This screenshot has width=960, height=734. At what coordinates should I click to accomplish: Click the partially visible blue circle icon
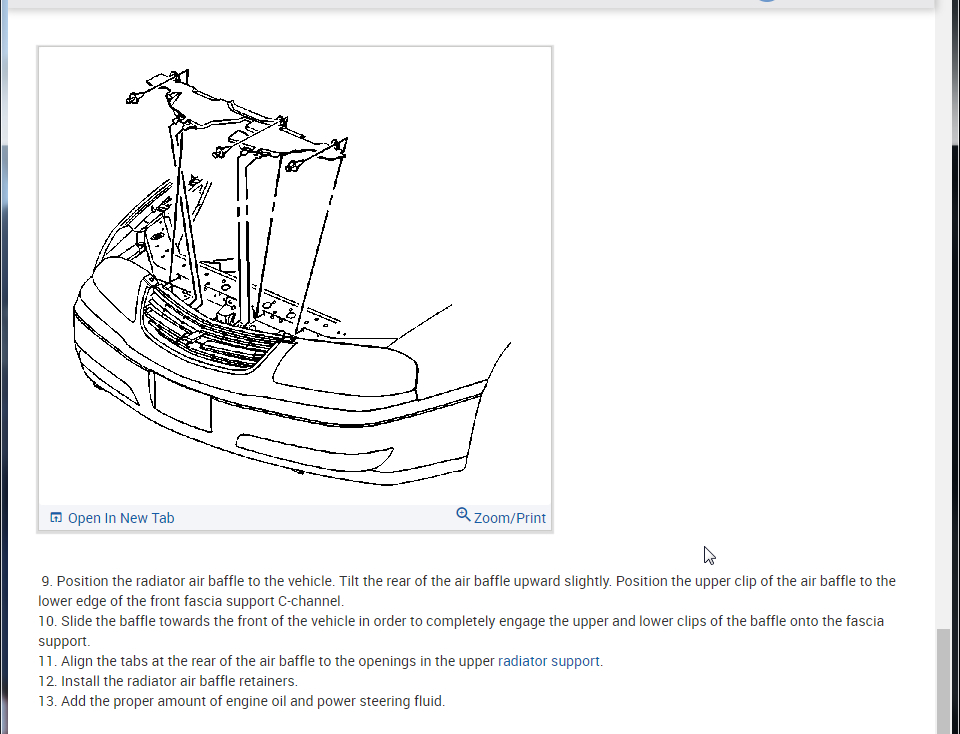pyautogui.click(x=765, y=2)
